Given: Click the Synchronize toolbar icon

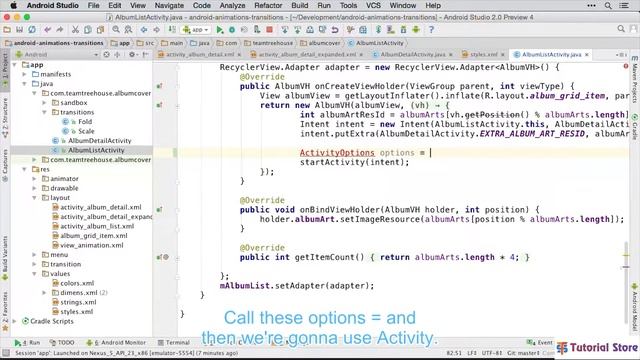Looking at the screenshot, I should [31, 30].
